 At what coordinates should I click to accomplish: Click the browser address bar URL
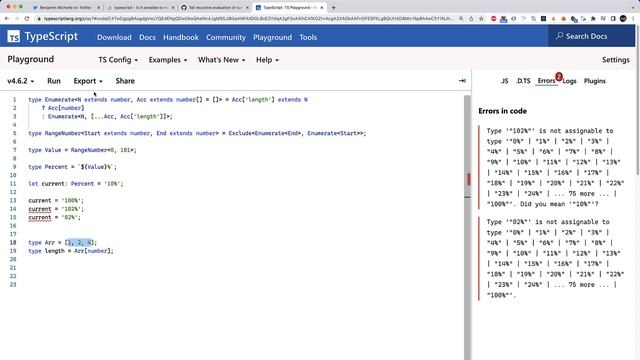point(248,18)
